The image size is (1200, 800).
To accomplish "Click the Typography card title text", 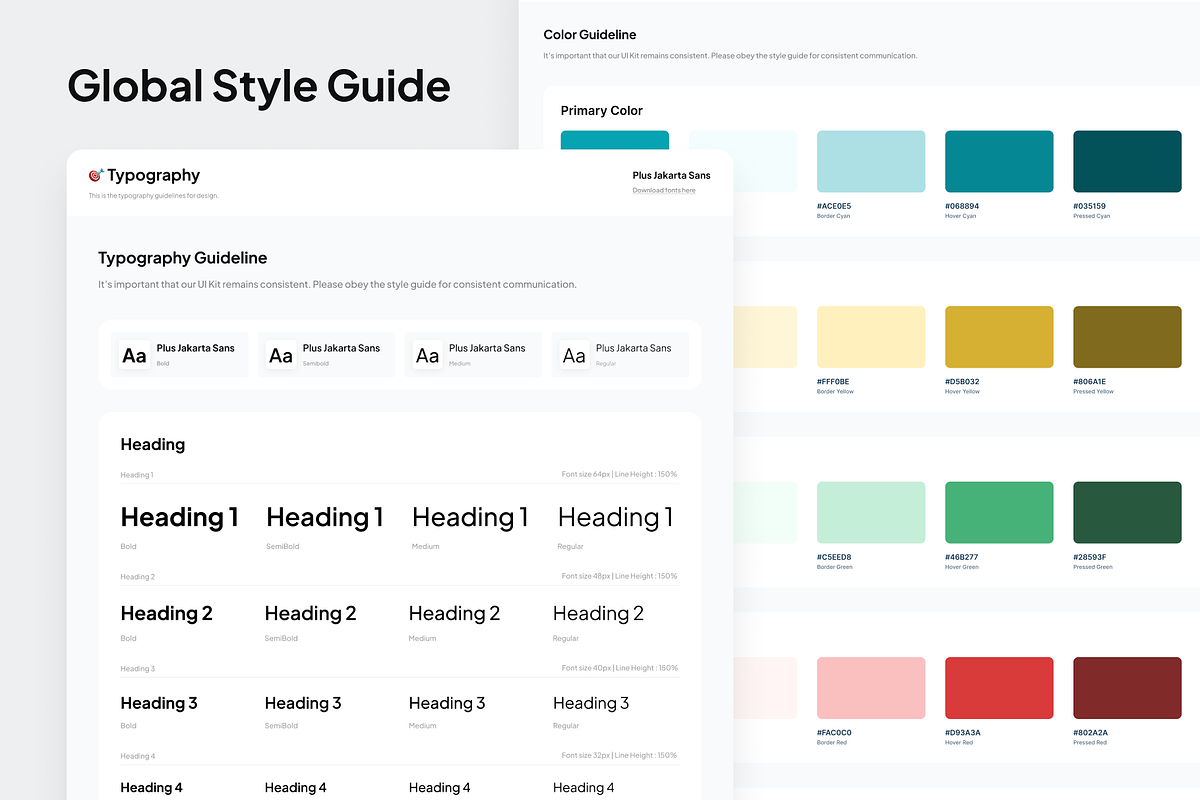I will click(153, 175).
